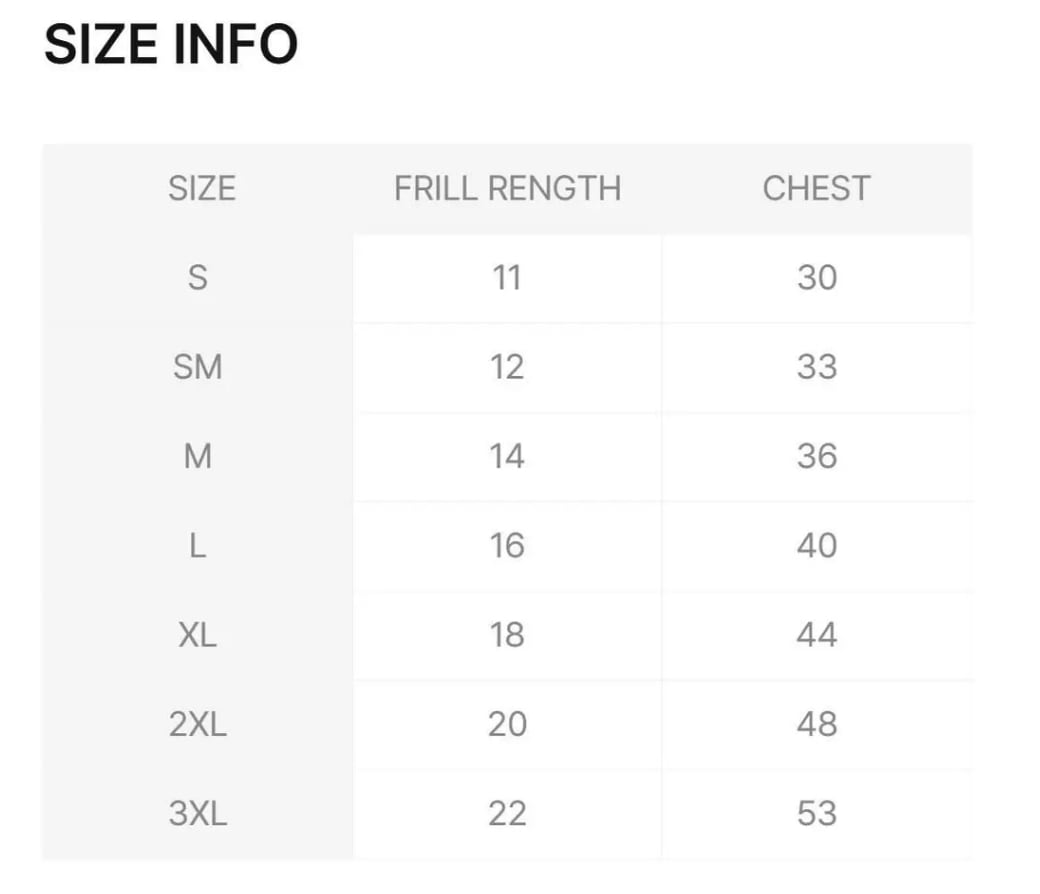The height and width of the screenshot is (894, 1040).
Task: Click the M size row label
Action: coord(198,456)
